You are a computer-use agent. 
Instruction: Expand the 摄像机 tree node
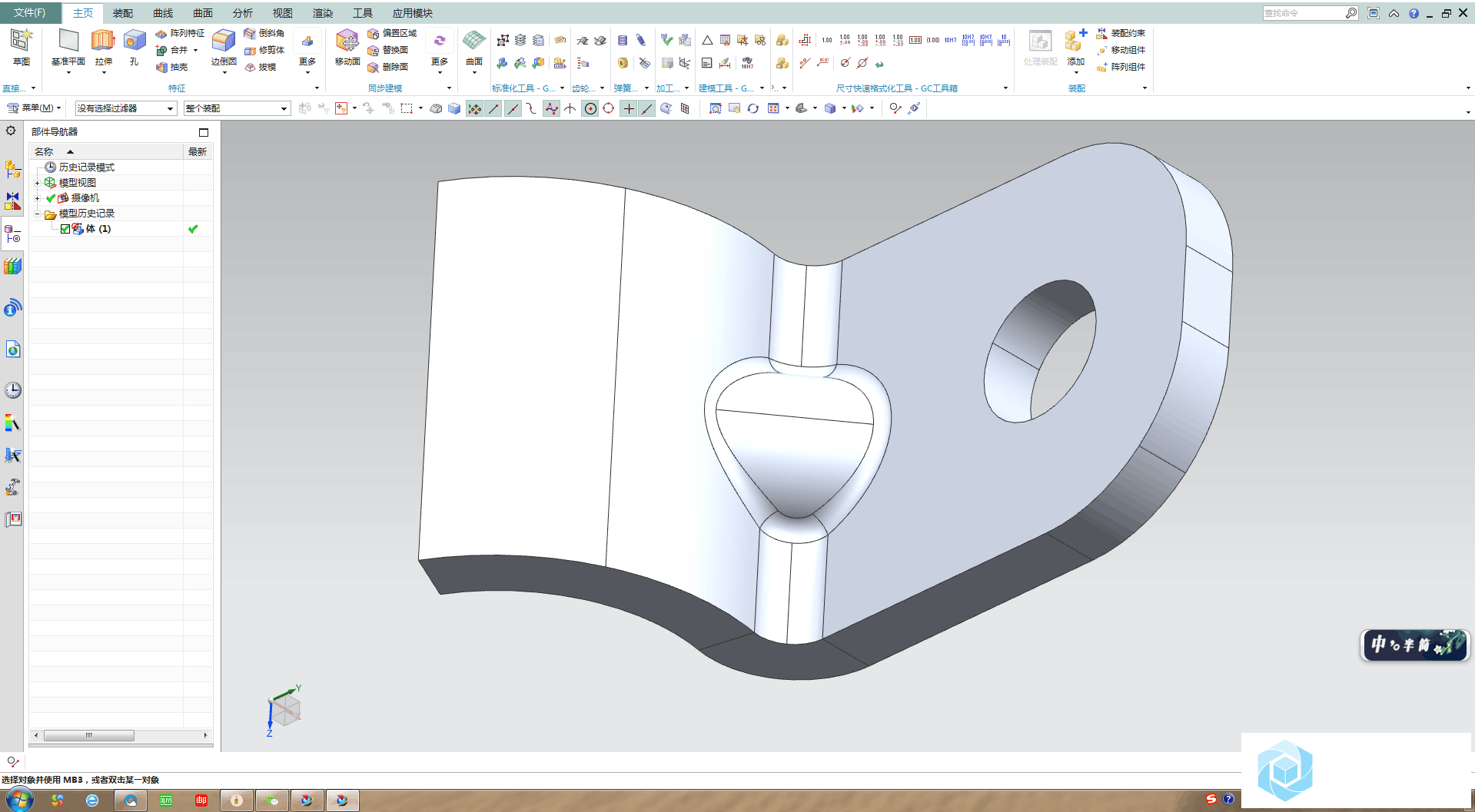37,198
